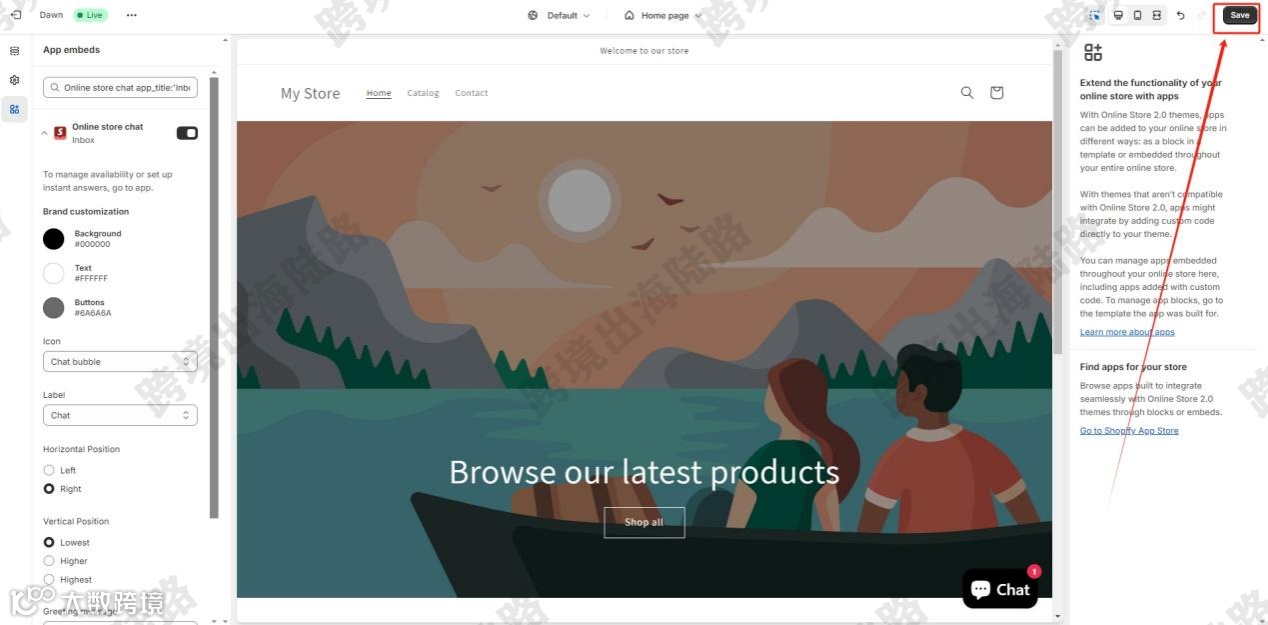Open the Sections sidebar icon
Image resolution: width=1268 pixels, height=625 pixels.
14,51
